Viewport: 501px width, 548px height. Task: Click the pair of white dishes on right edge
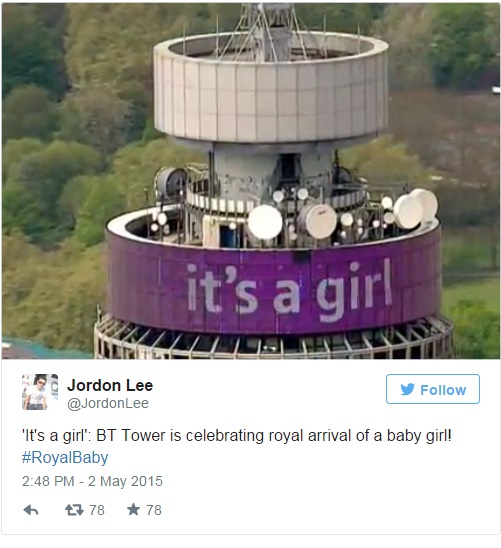click(x=416, y=208)
